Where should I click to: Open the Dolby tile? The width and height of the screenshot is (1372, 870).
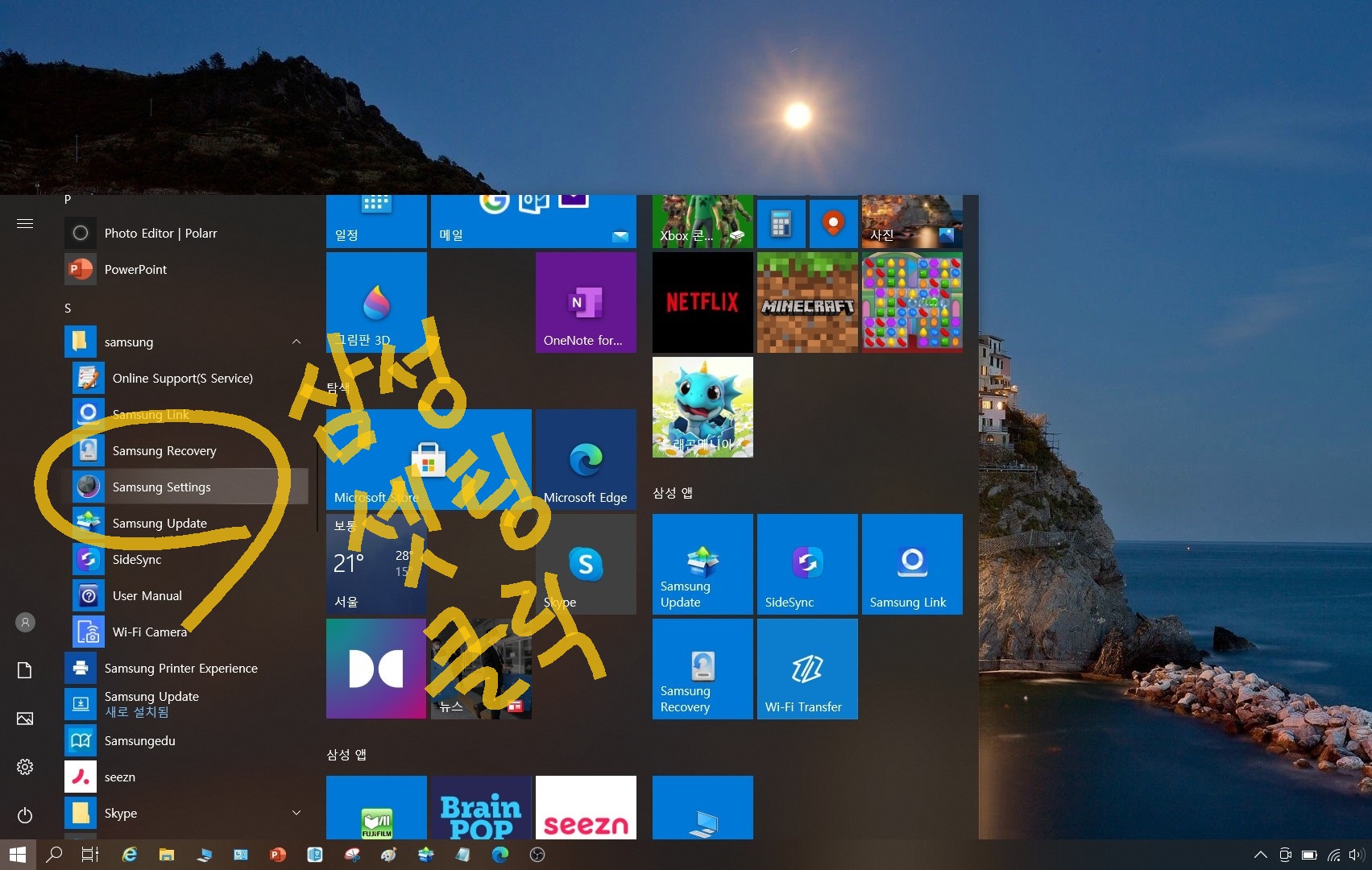376,669
